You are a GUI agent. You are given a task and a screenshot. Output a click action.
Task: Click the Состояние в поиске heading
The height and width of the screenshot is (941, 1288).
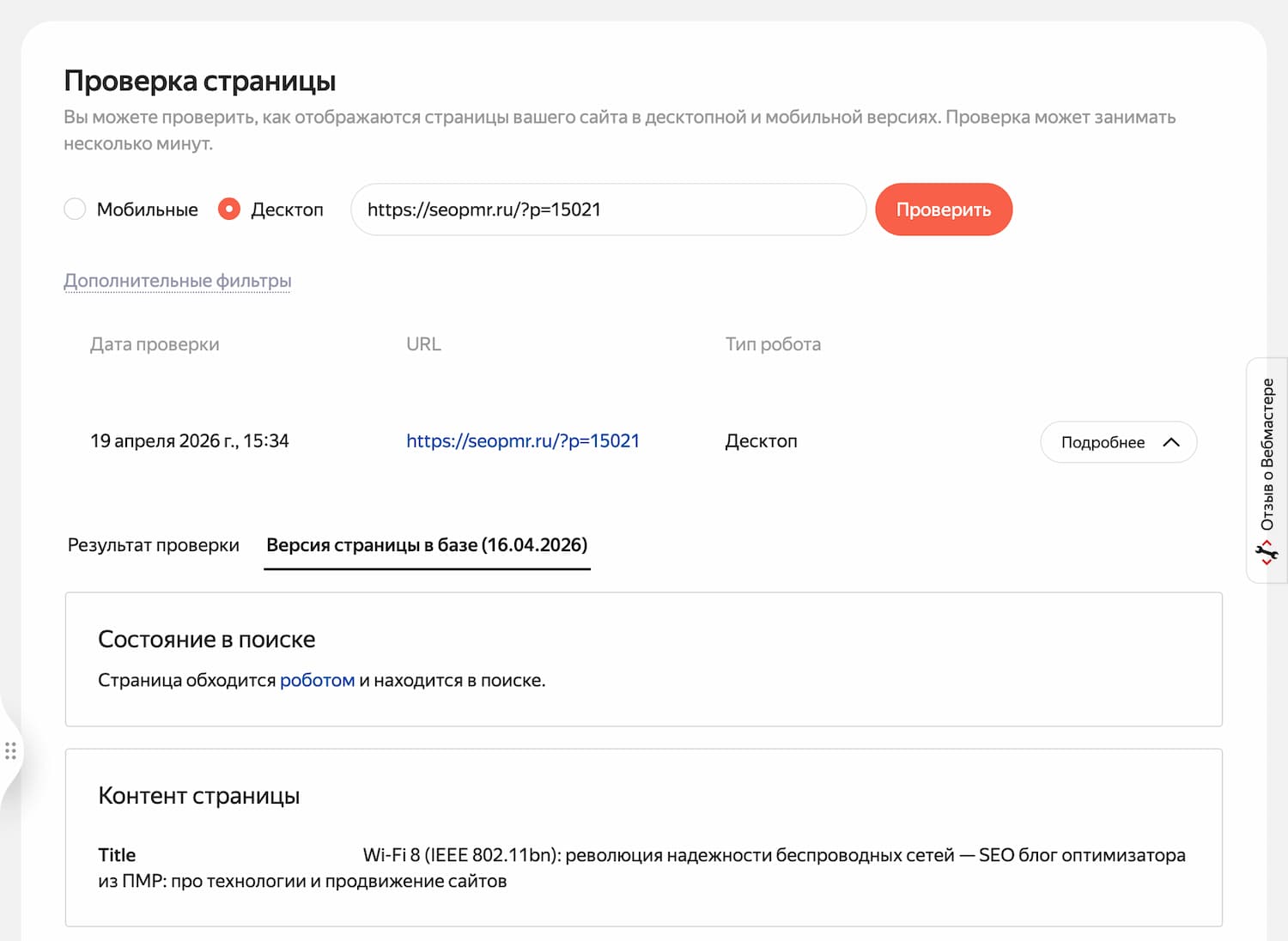pyautogui.click(x=206, y=640)
